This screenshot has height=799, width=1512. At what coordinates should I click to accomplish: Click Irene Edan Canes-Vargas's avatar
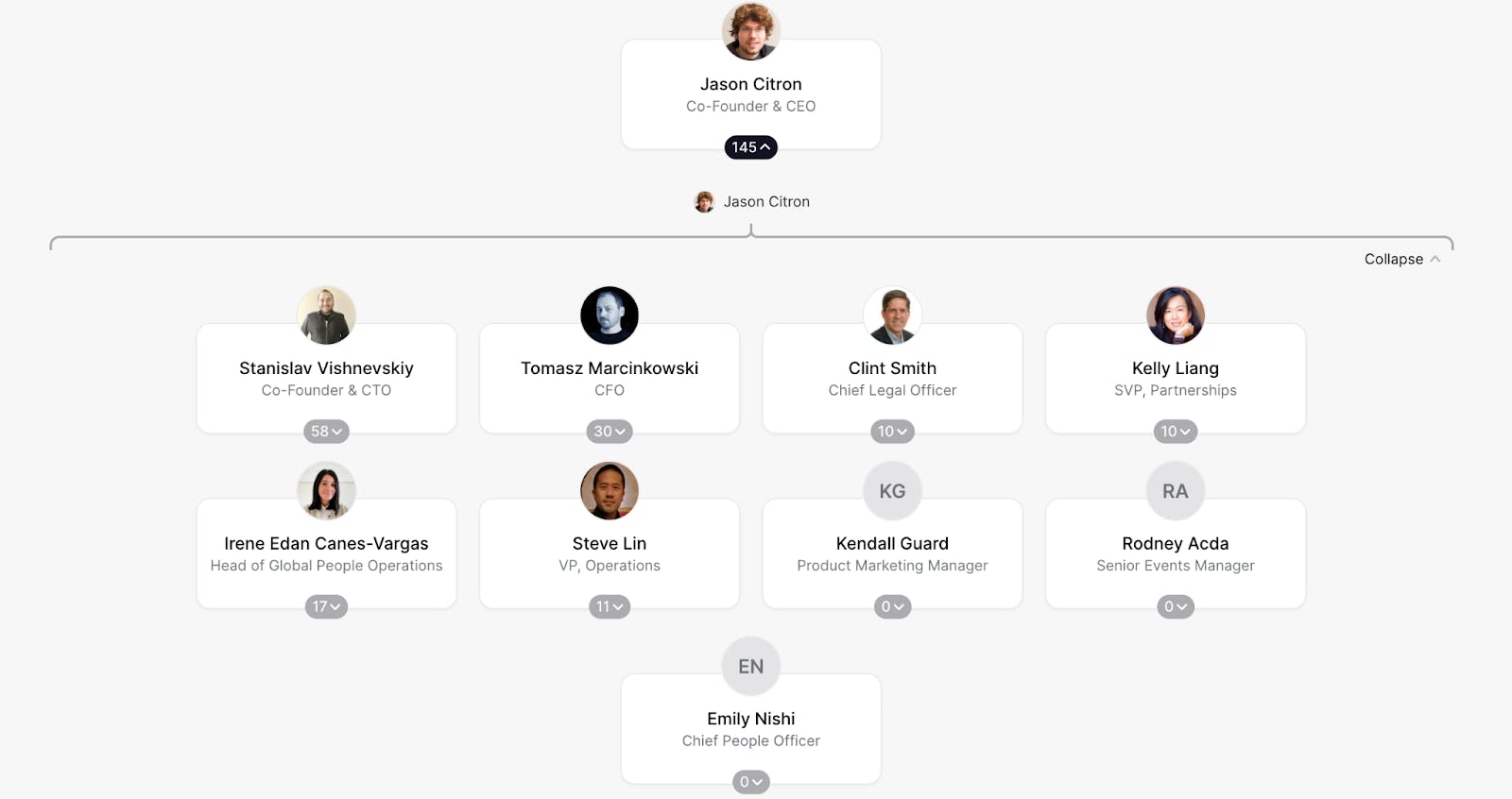pos(326,491)
